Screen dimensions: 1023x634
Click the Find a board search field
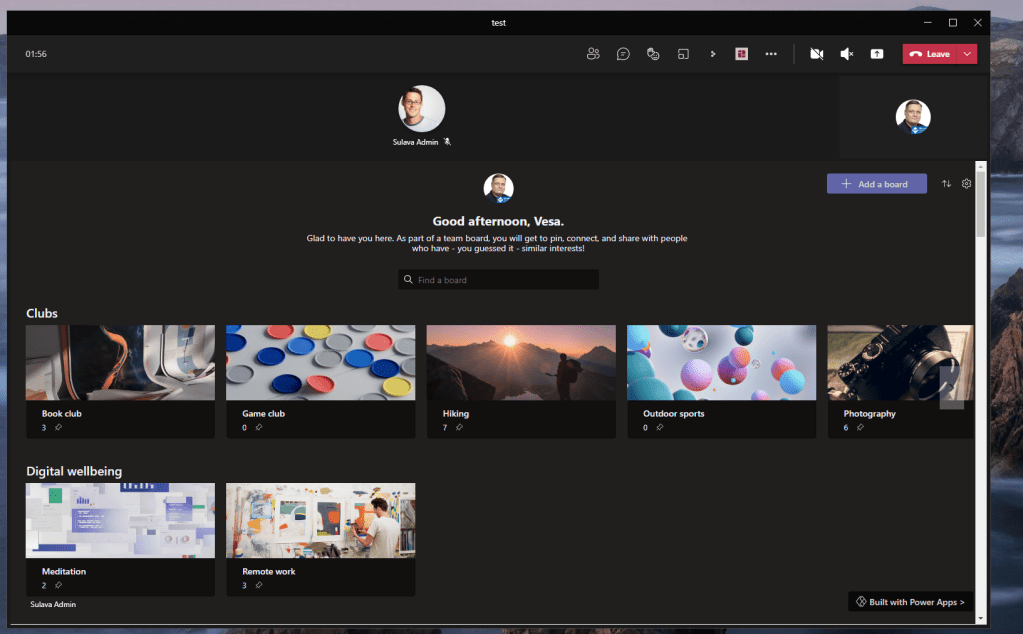[x=498, y=280]
